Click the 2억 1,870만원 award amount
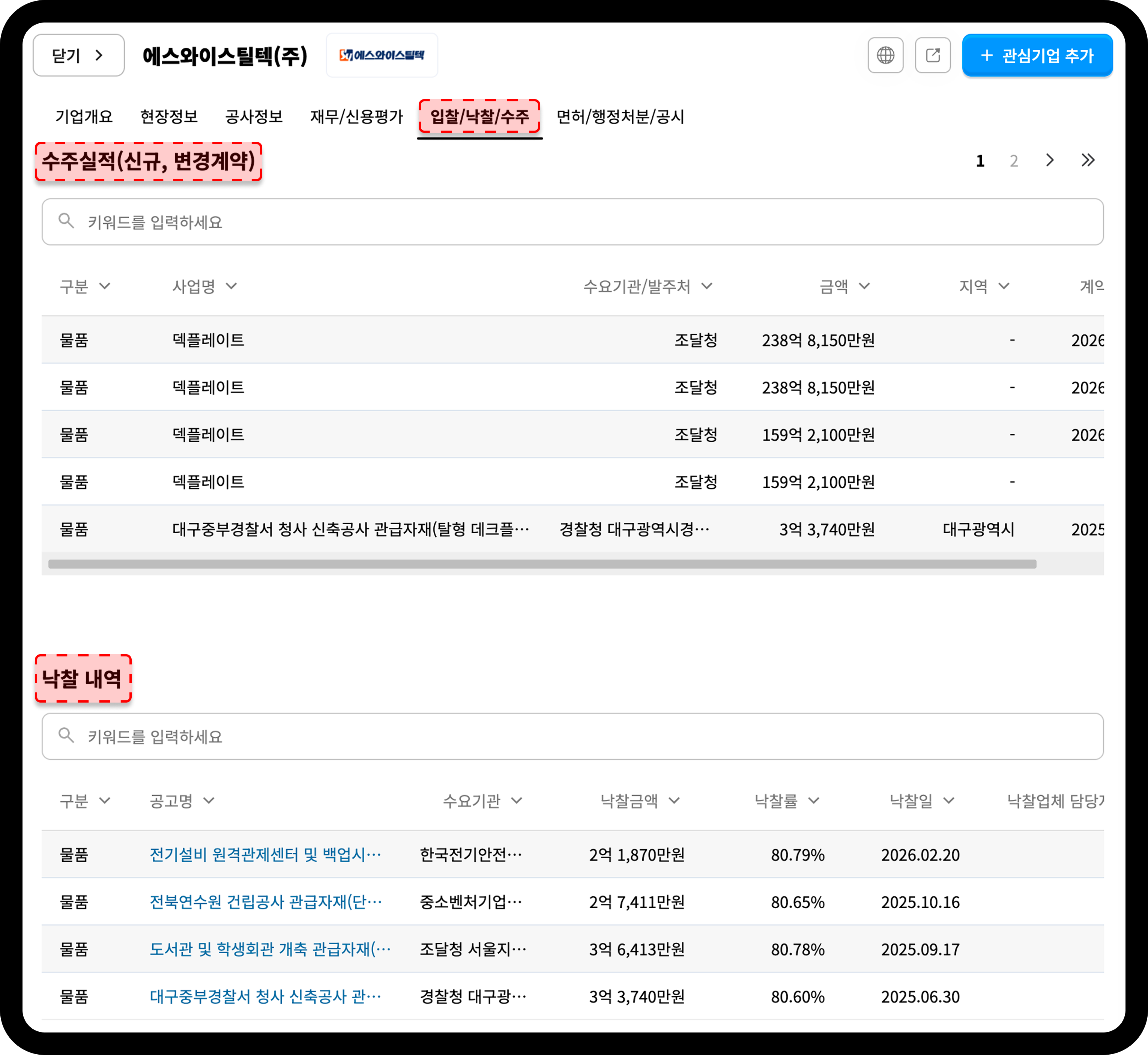The image size is (1148, 1055). tap(637, 855)
